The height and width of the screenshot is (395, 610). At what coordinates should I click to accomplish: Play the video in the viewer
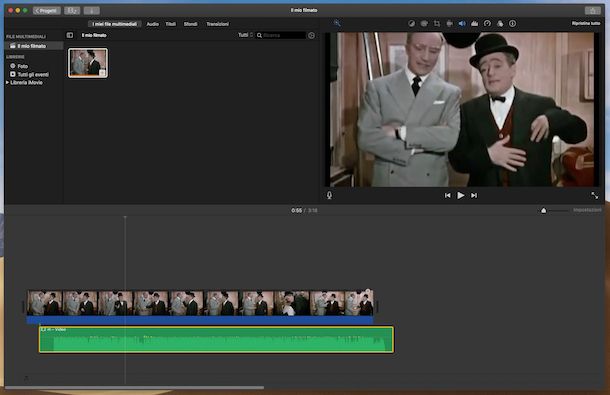point(461,195)
